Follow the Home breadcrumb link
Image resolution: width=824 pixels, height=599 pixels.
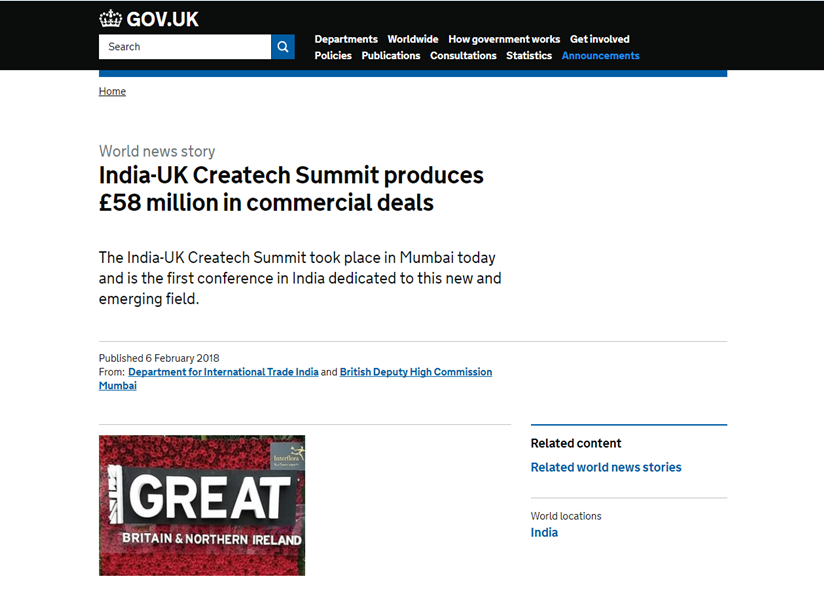pos(112,91)
